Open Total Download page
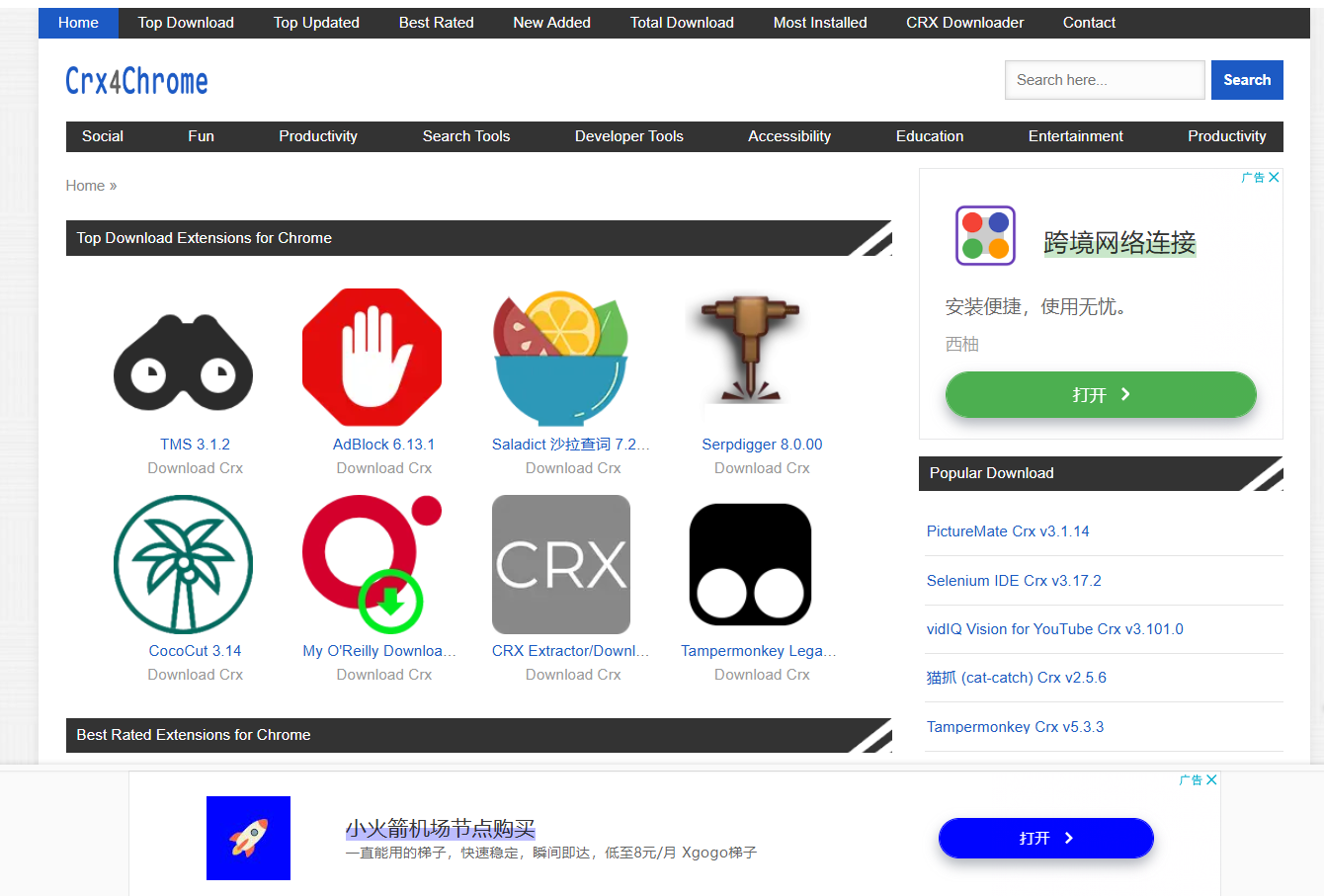This screenshot has height=896, width=1324. coord(682,23)
